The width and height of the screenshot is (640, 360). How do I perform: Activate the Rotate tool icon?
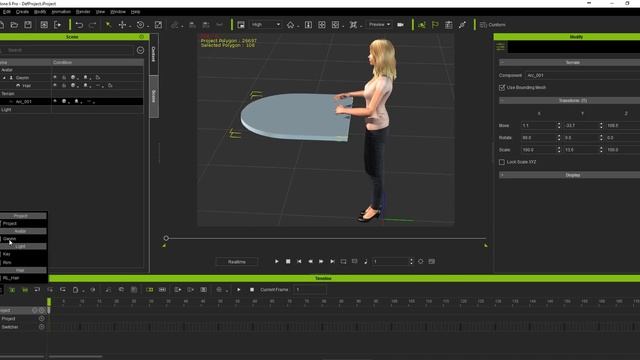coord(140,25)
